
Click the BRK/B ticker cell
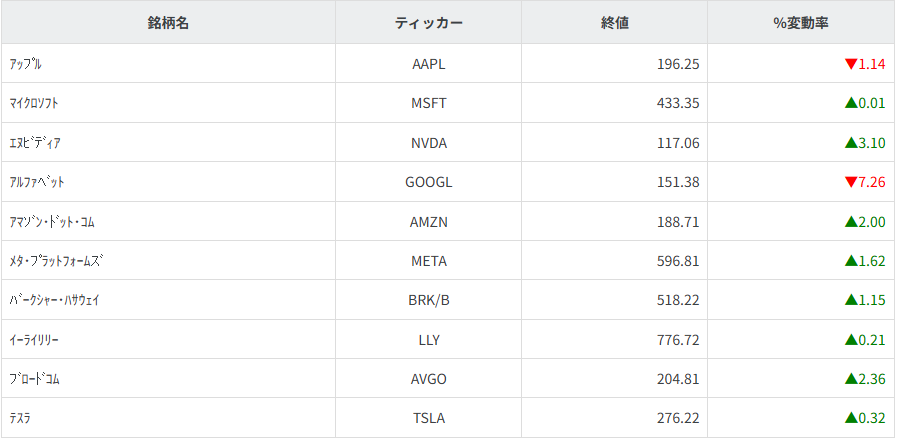click(428, 300)
